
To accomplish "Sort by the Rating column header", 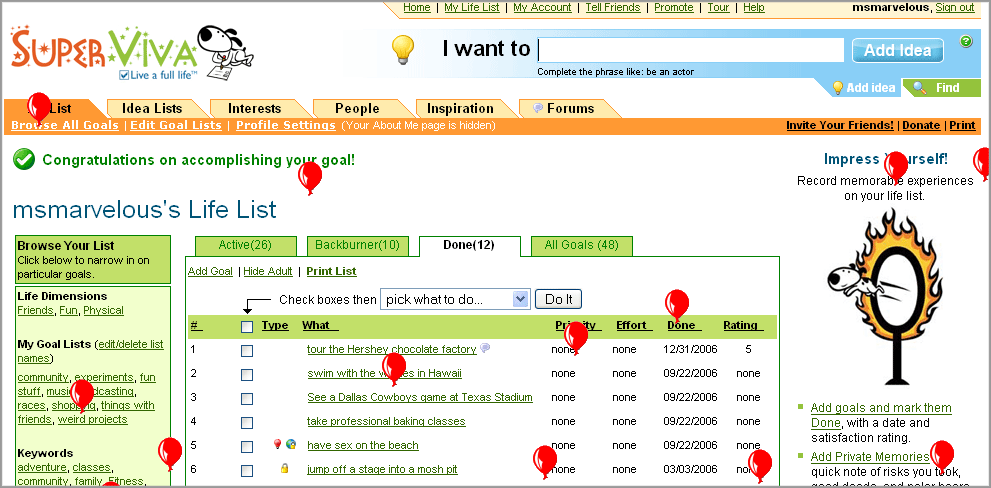I will pos(744,326).
